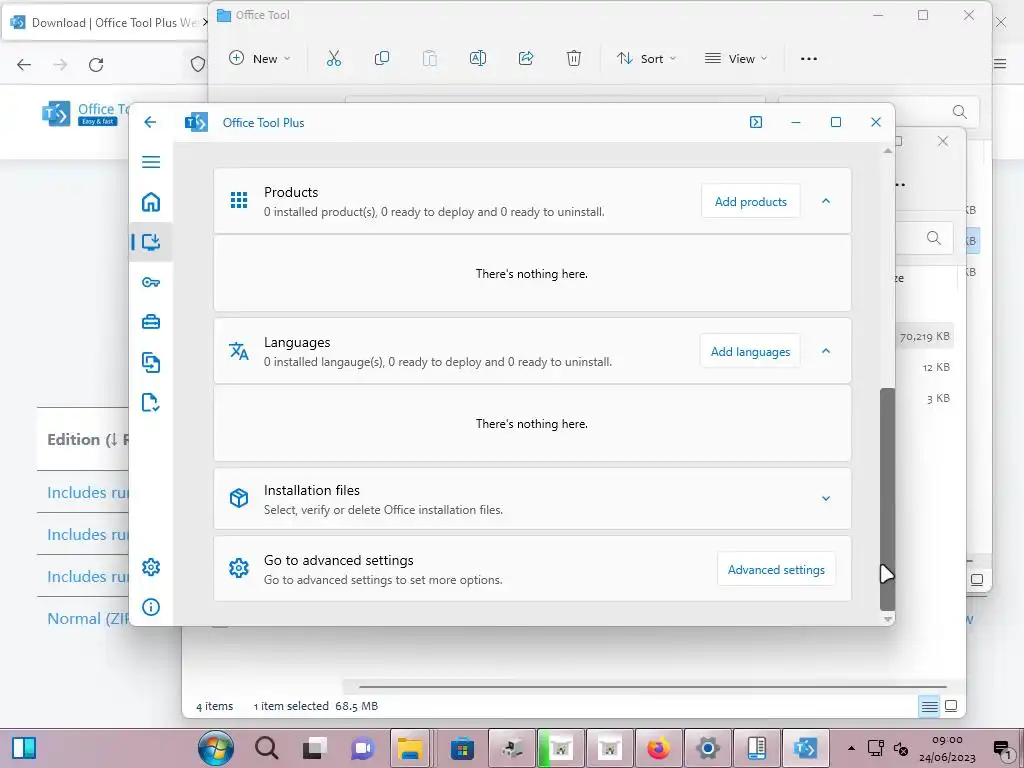The width and height of the screenshot is (1024, 768).
Task: Open Microsoft Store from the taskbar
Action: click(x=462, y=748)
